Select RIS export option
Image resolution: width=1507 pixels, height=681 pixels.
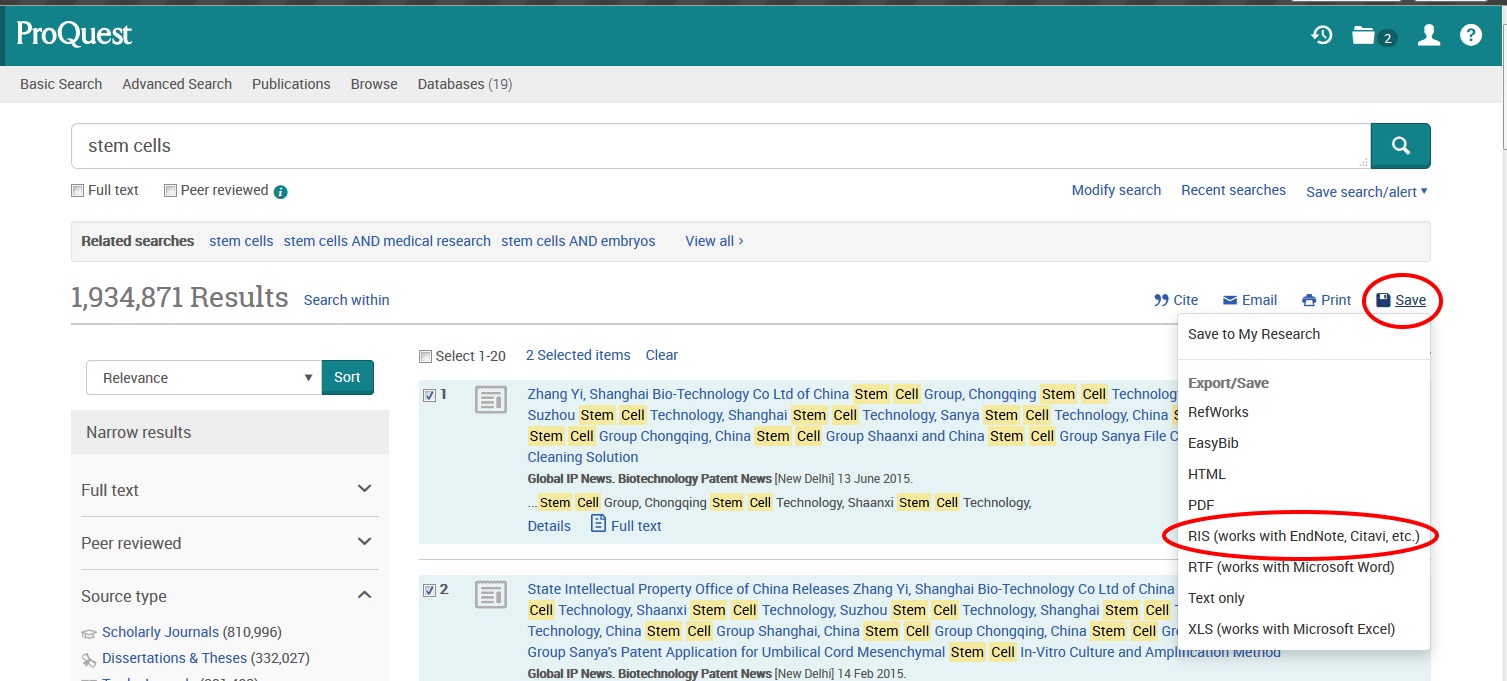1303,536
